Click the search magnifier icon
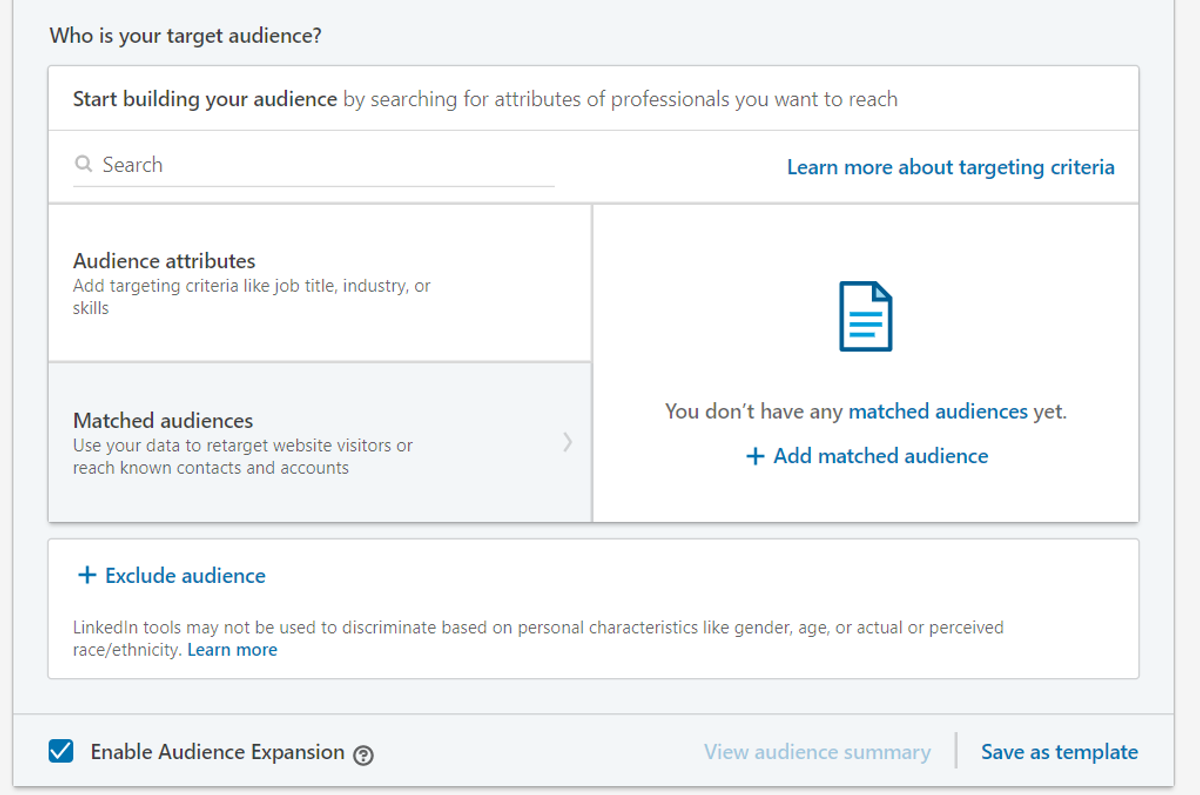Screen dimensions: 1200x795 point(84,165)
